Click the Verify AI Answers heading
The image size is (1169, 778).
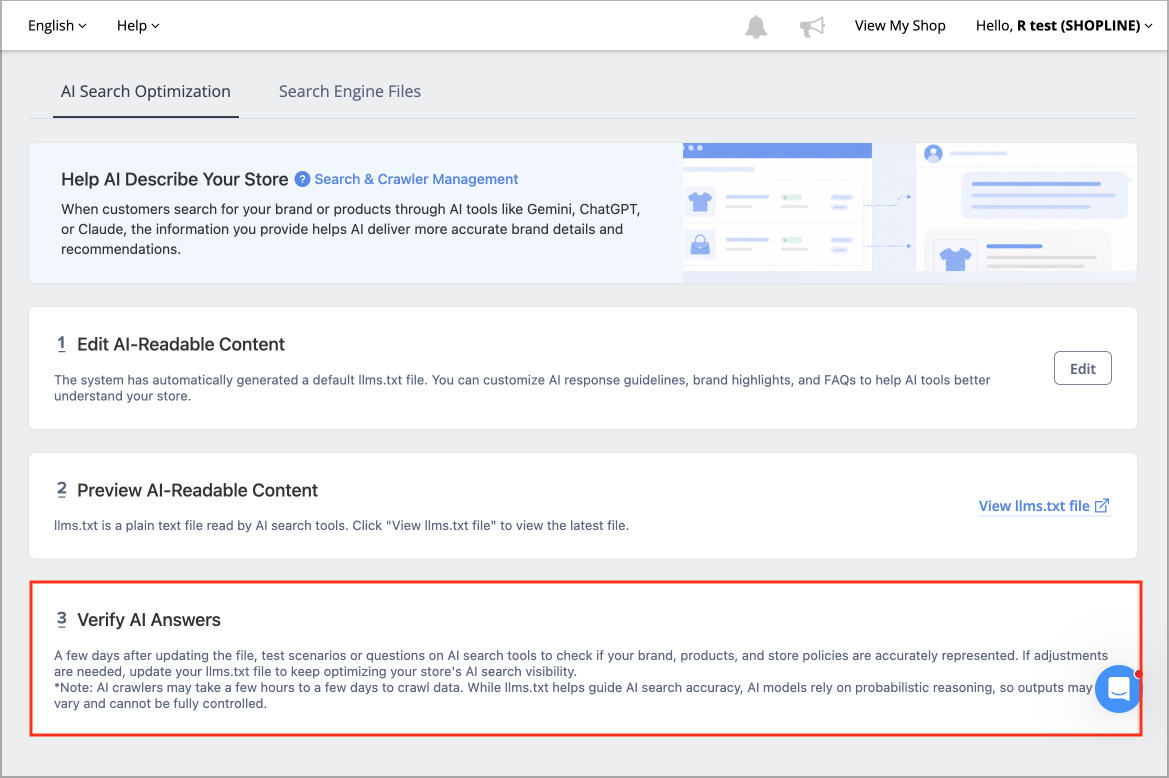(149, 620)
